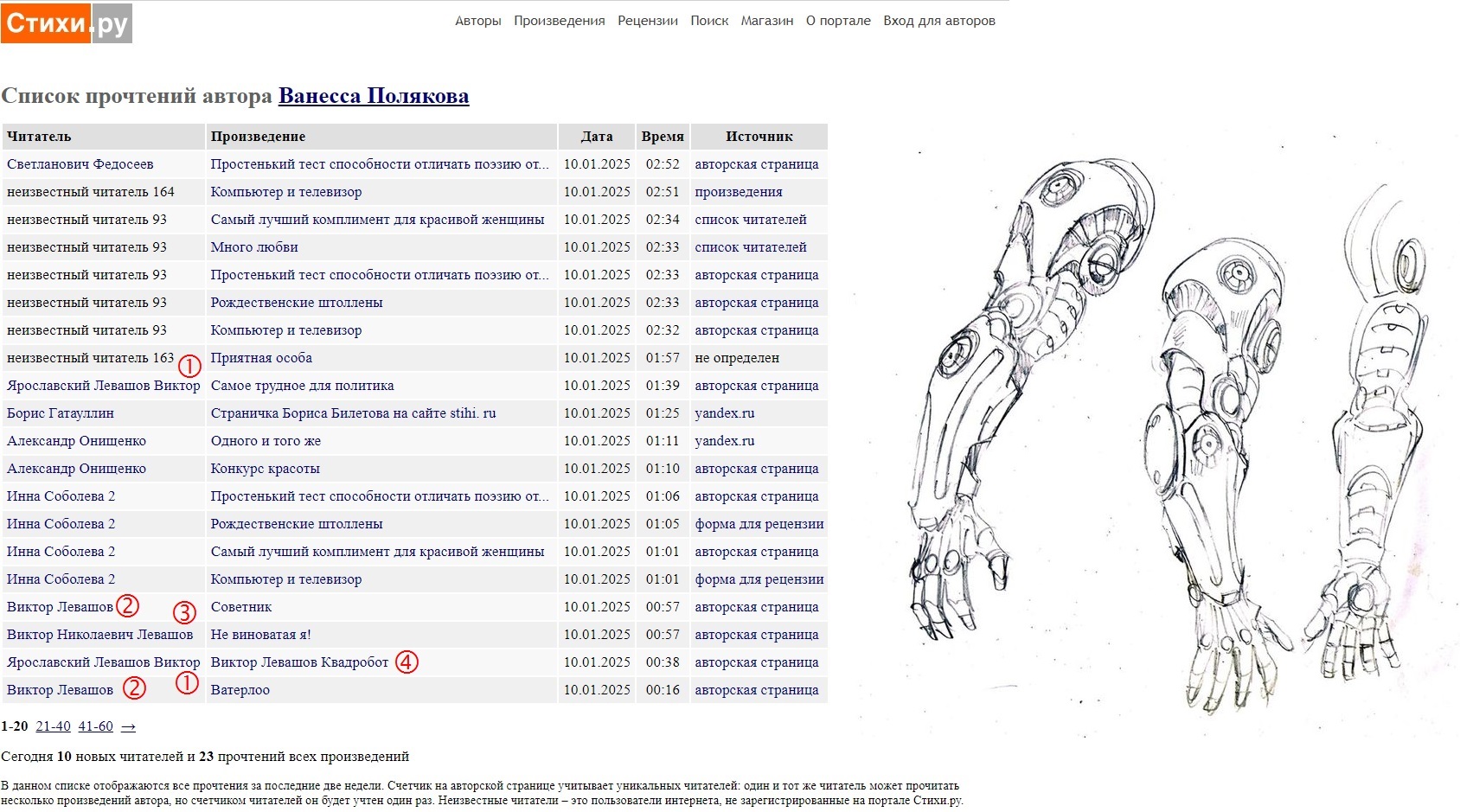
Task: Open reader Борис Гатауллин profile
Action: pyautogui.click(x=61, y=413)
